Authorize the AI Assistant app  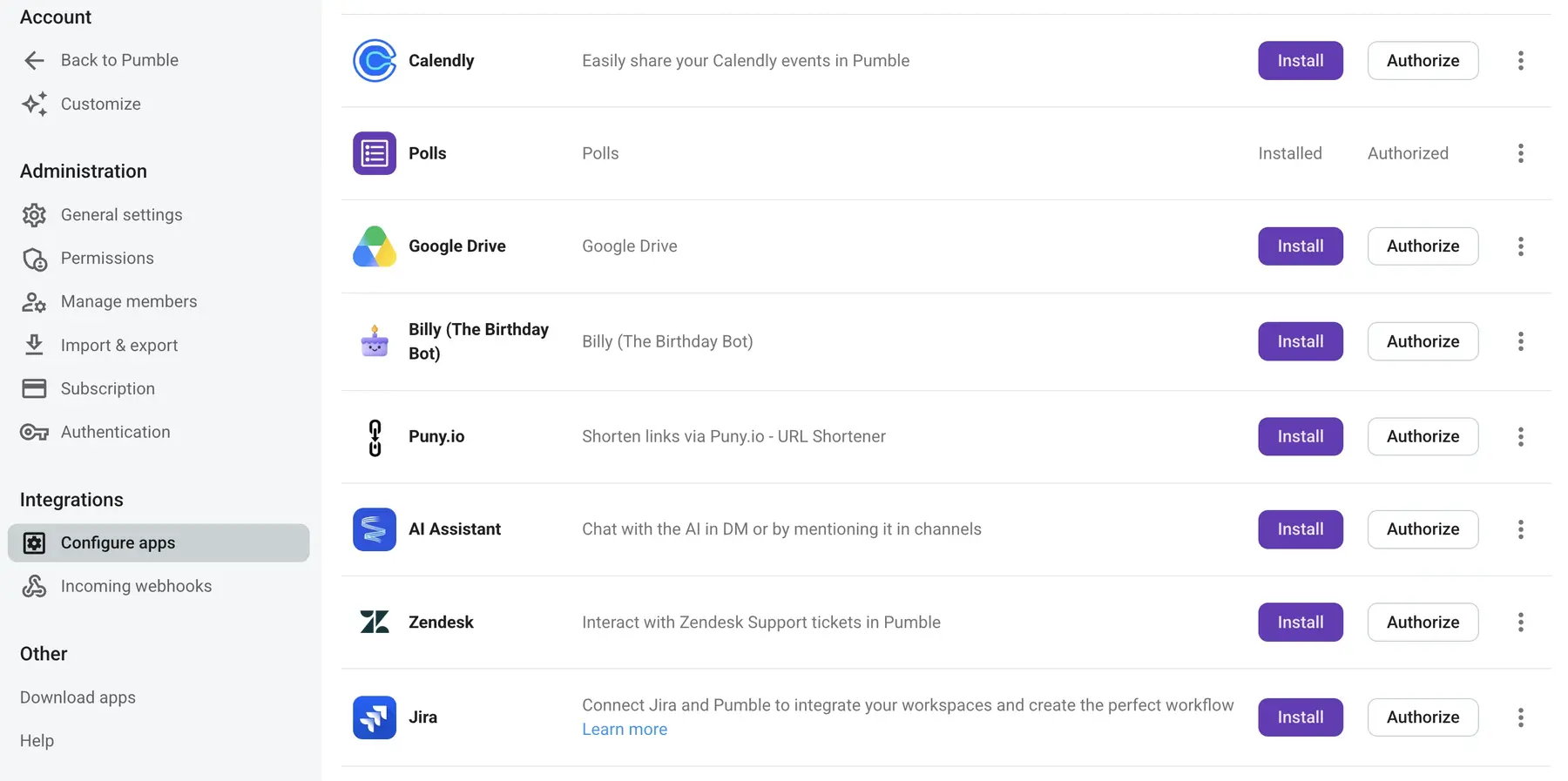click(1423, 529)
